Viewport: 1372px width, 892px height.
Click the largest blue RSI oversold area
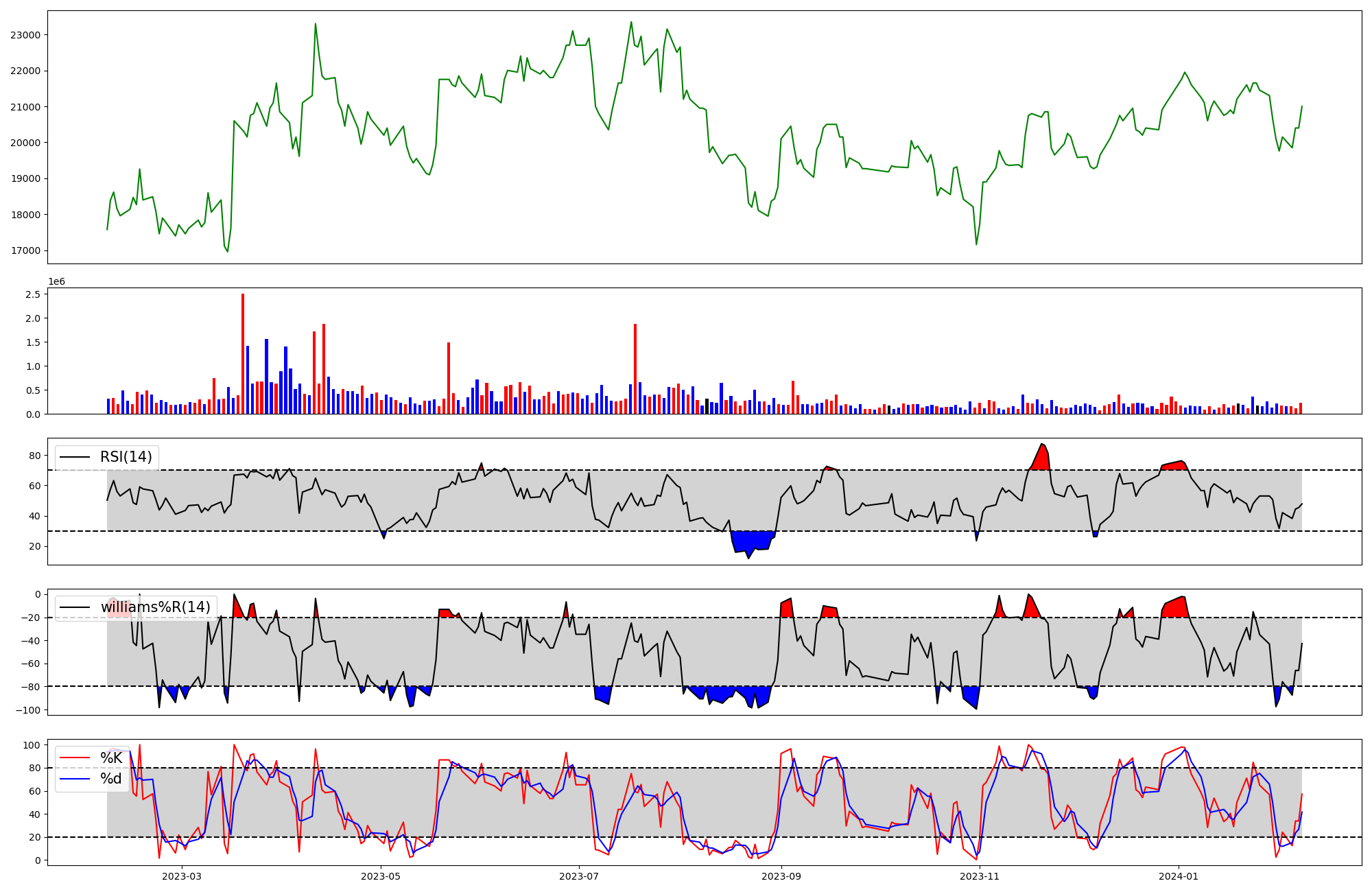click(x=751, y=540)
